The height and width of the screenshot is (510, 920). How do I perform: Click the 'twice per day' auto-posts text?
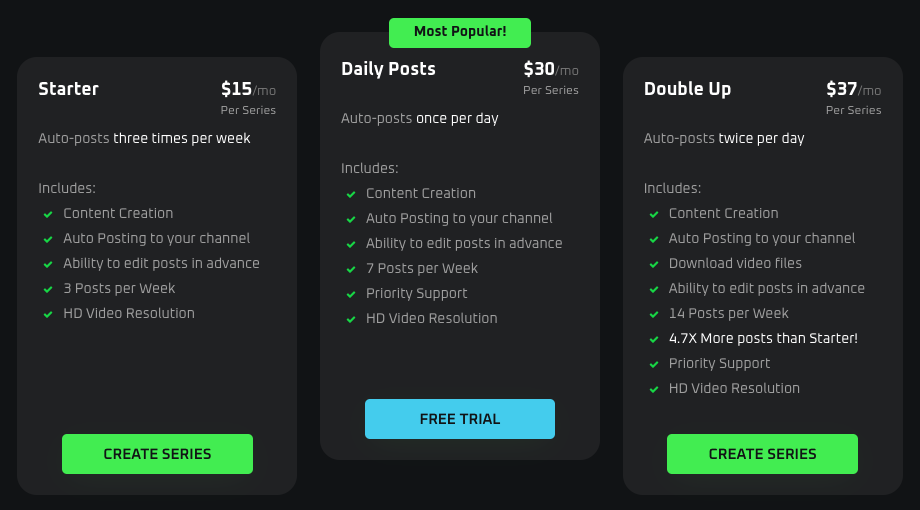pyautogui.click(x=761, y=138)
